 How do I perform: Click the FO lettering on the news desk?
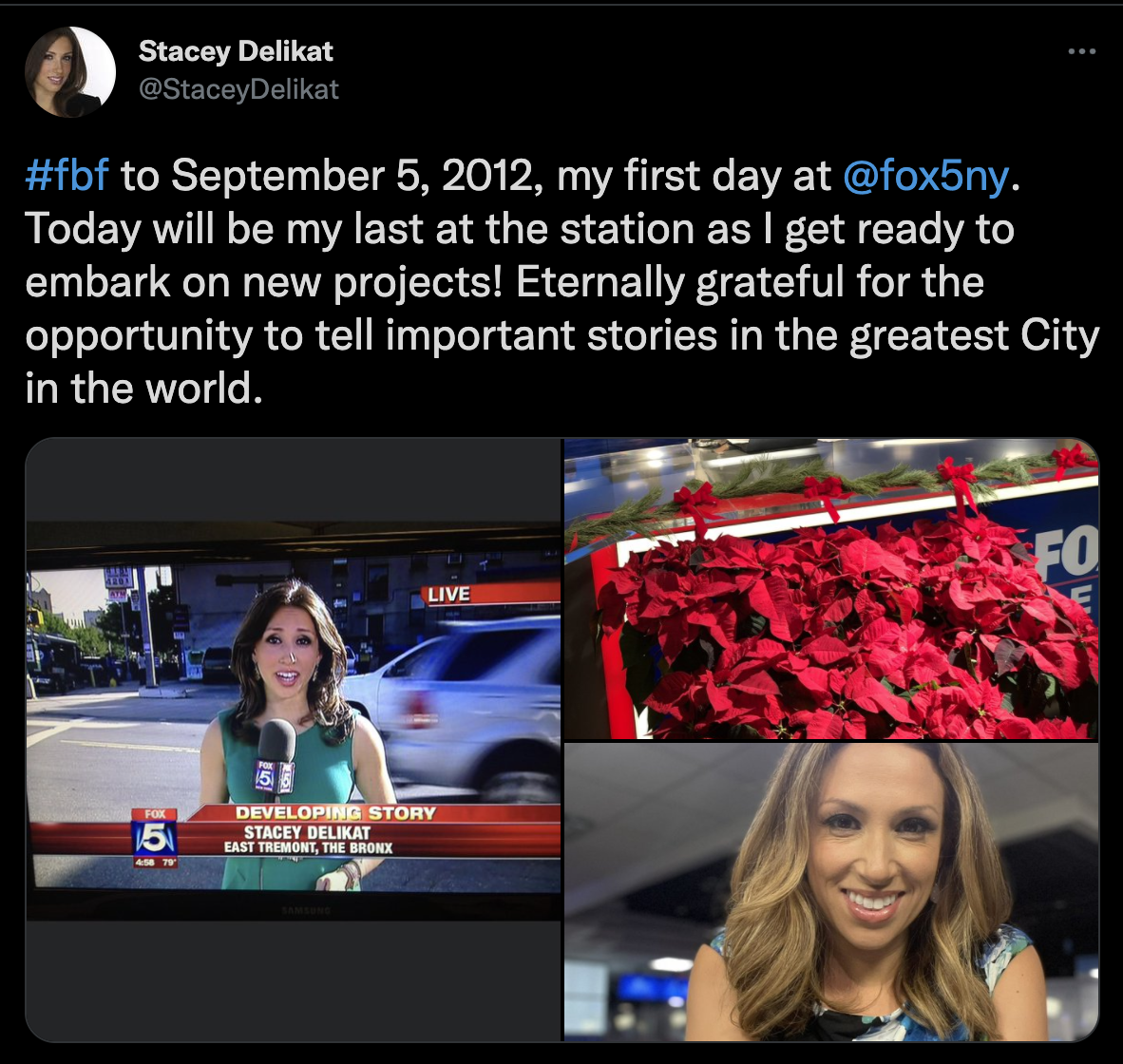1067,560
